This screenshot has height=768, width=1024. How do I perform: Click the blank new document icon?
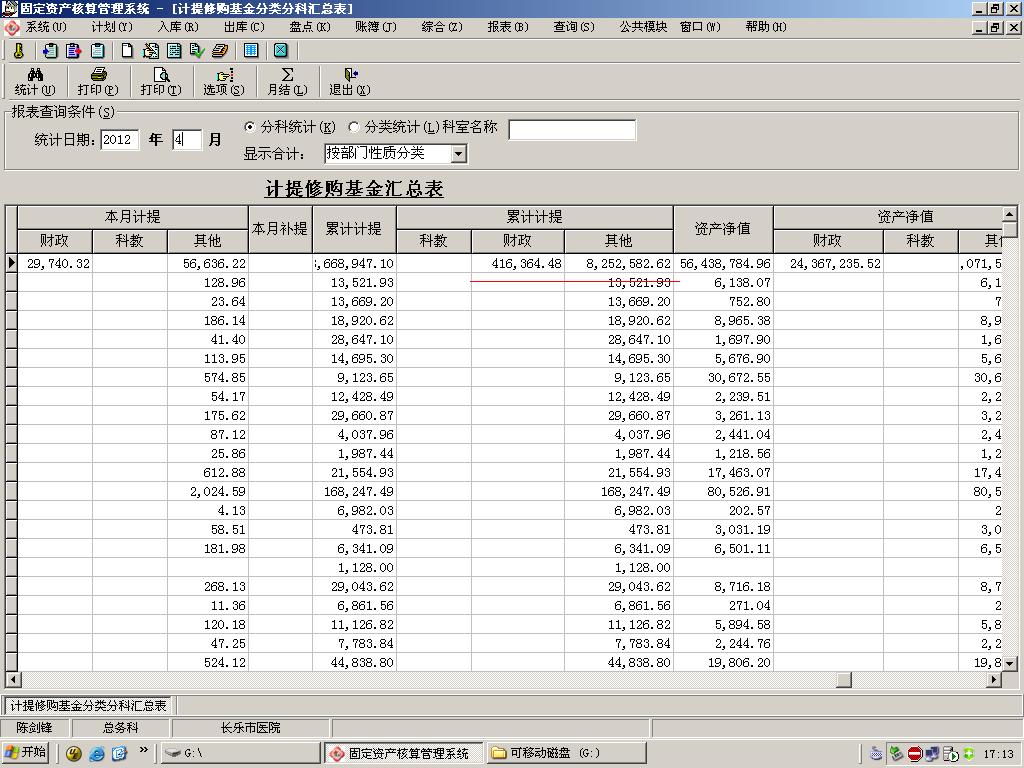click(127, 50)
